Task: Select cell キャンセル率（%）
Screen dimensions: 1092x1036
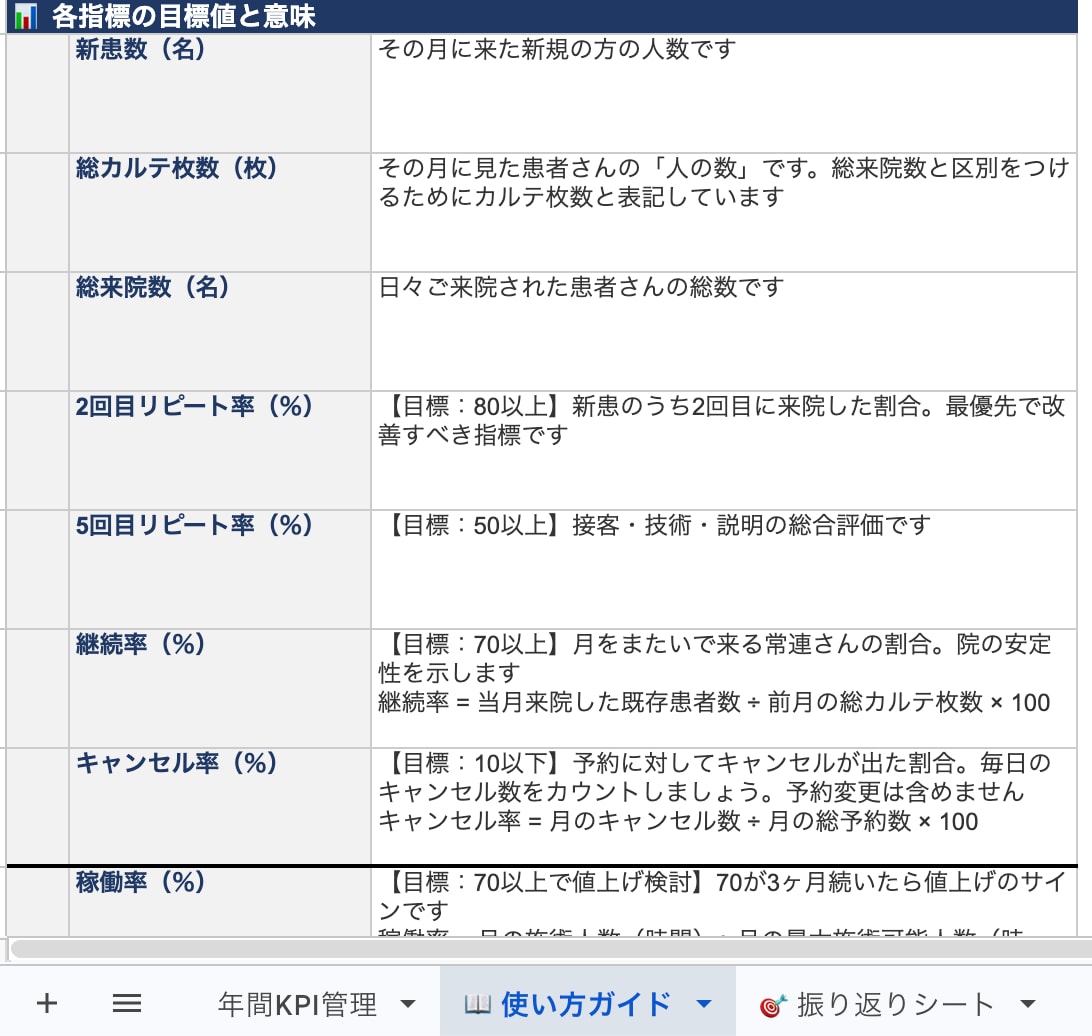Action: click(x=220, y=807)
